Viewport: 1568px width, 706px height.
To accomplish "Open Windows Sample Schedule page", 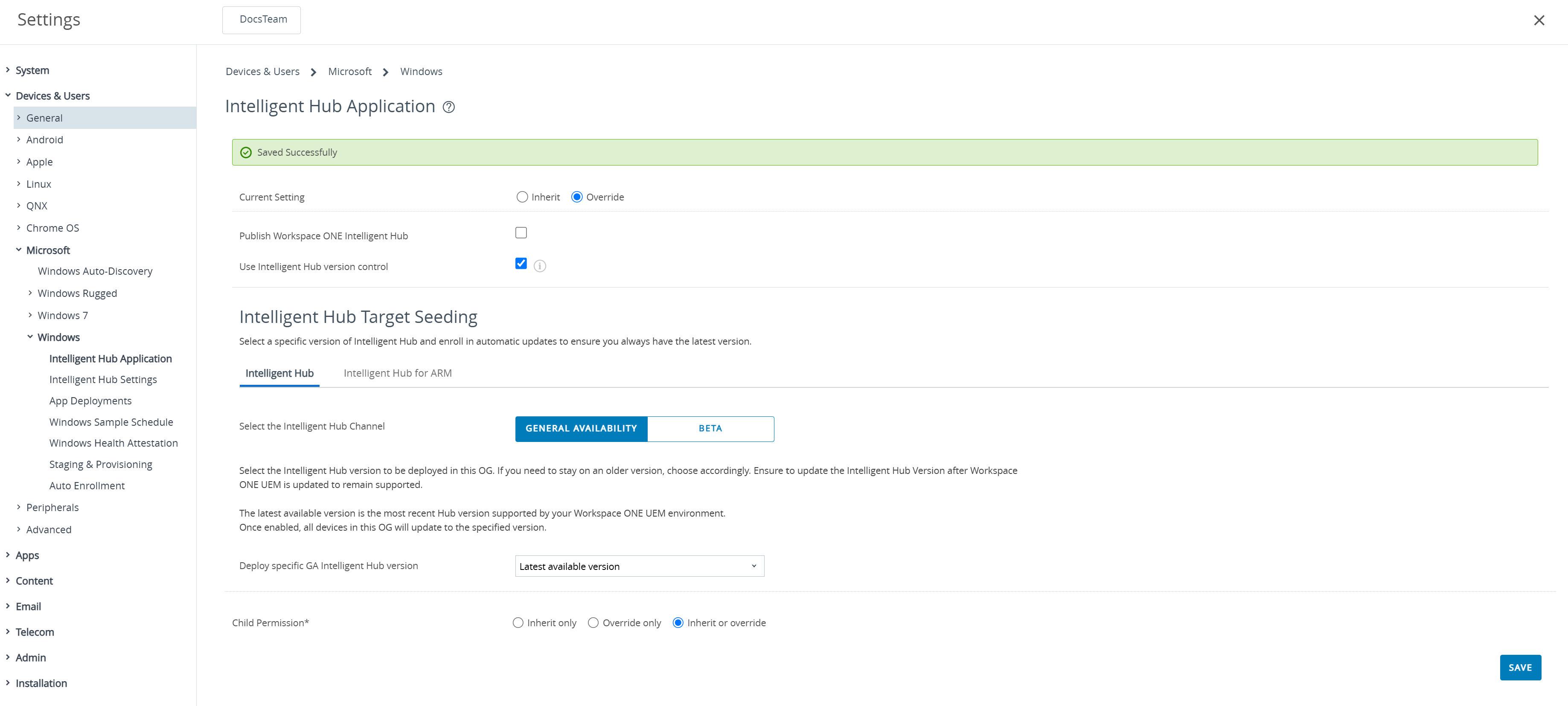I will pos(111,422).
